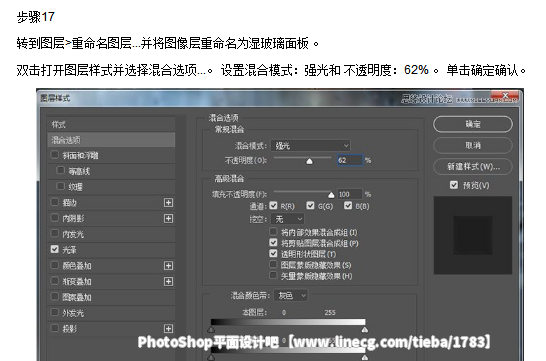Uncheck 透明形状图层(T)
Image resolution: width=546 pixels, height=361 pixels.
click(273, 253)
